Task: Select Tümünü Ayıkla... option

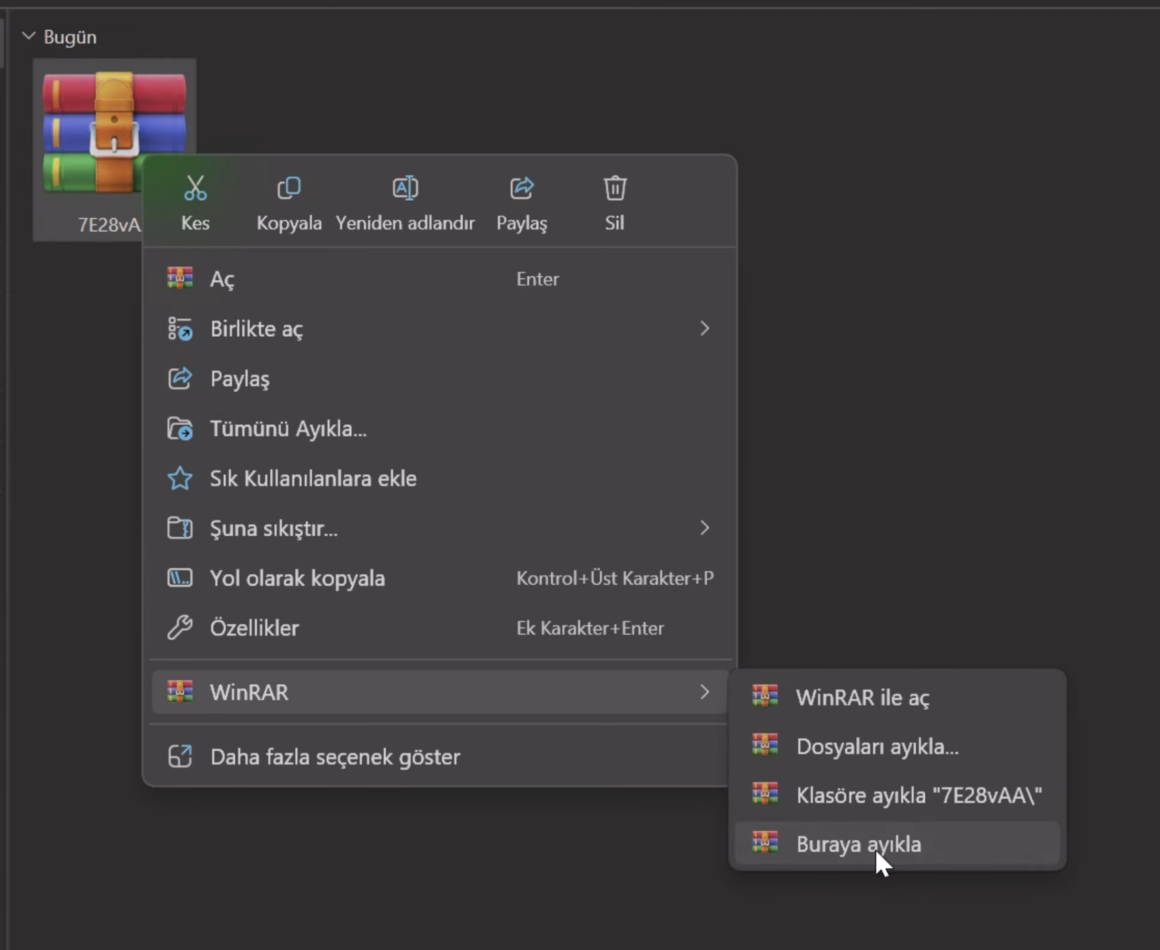Action: pos(288,429)
